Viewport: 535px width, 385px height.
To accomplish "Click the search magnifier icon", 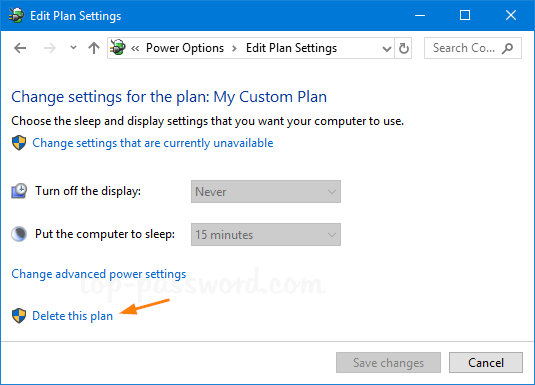I will coord(507,48).
